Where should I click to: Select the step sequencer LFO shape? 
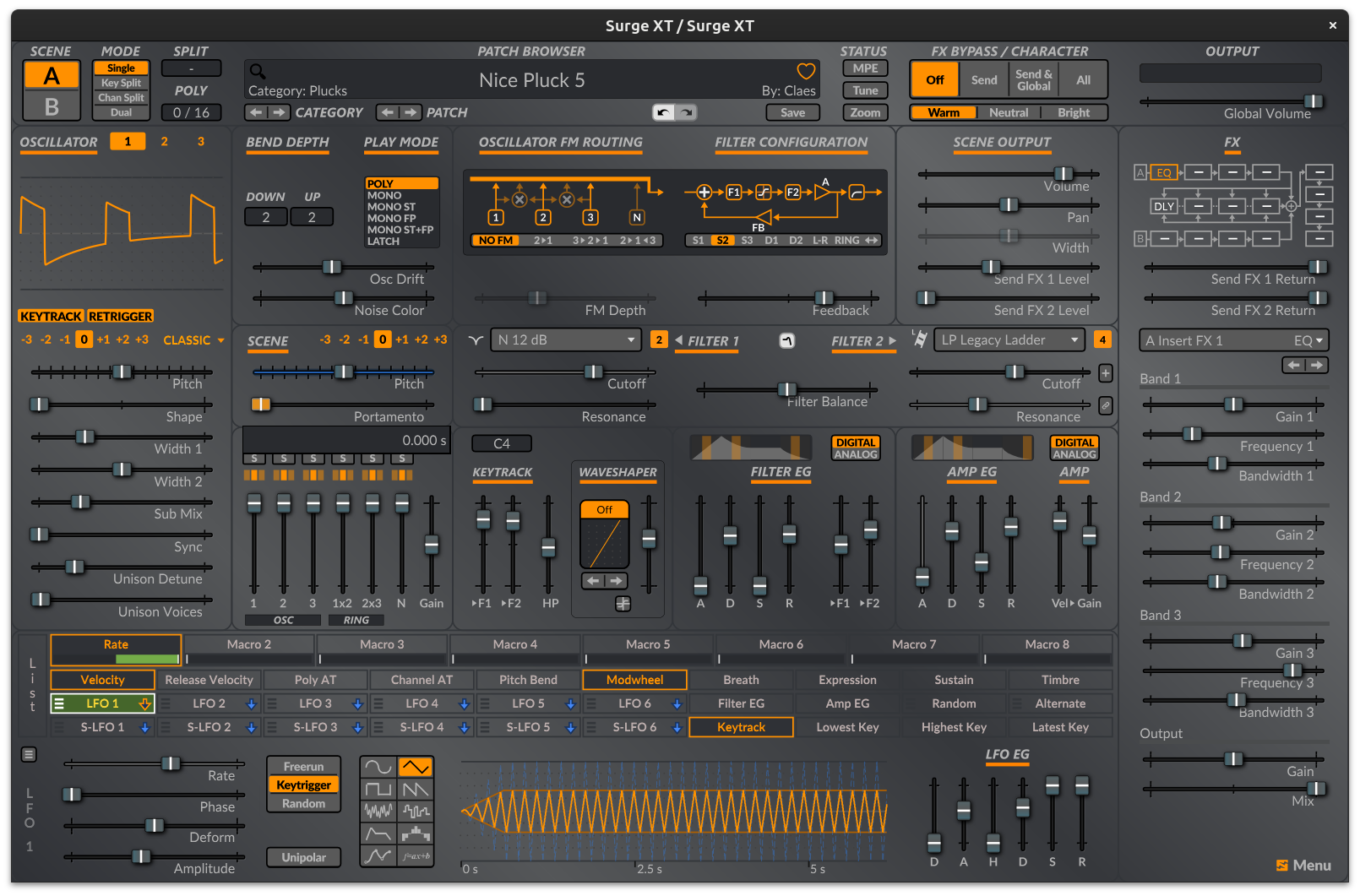coord(416,834)
